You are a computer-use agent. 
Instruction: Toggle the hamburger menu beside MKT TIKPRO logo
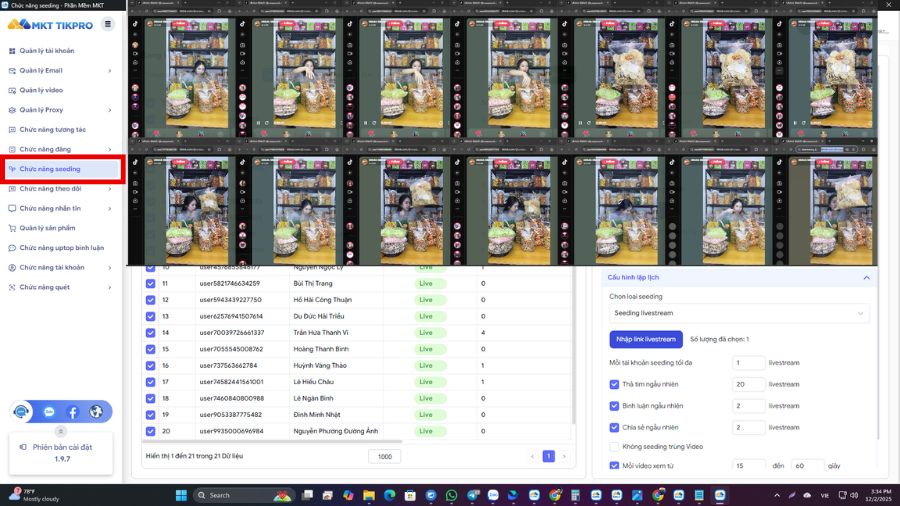click(x=107, y=24)
